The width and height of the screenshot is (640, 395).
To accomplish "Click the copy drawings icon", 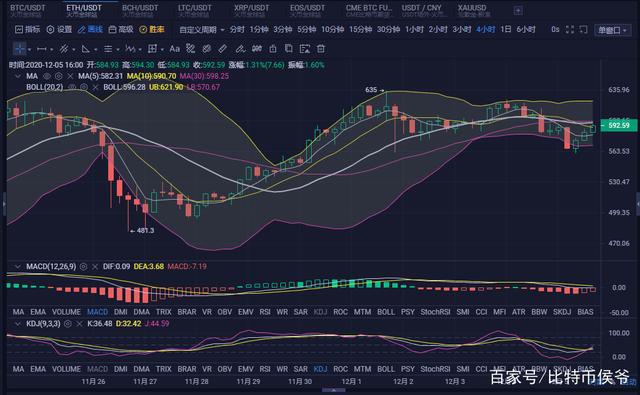I will tap(289, 49).
